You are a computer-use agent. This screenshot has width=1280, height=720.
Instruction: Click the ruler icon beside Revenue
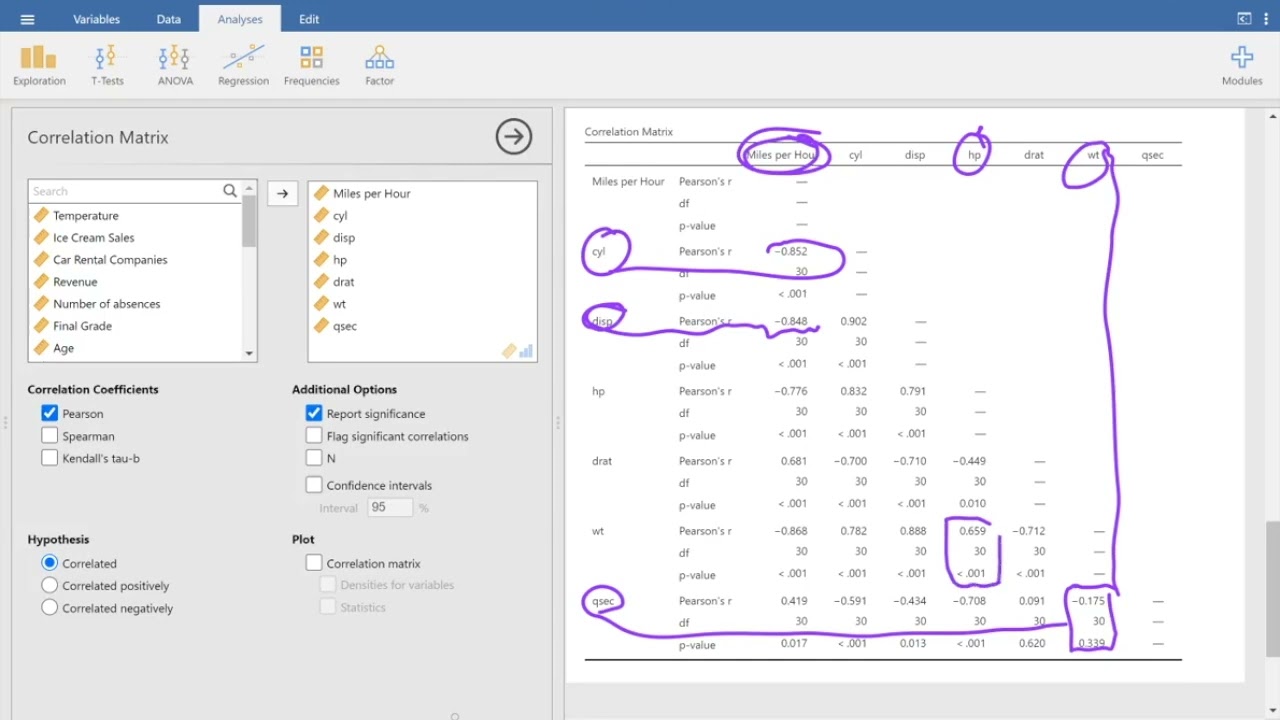pos(41,281)
